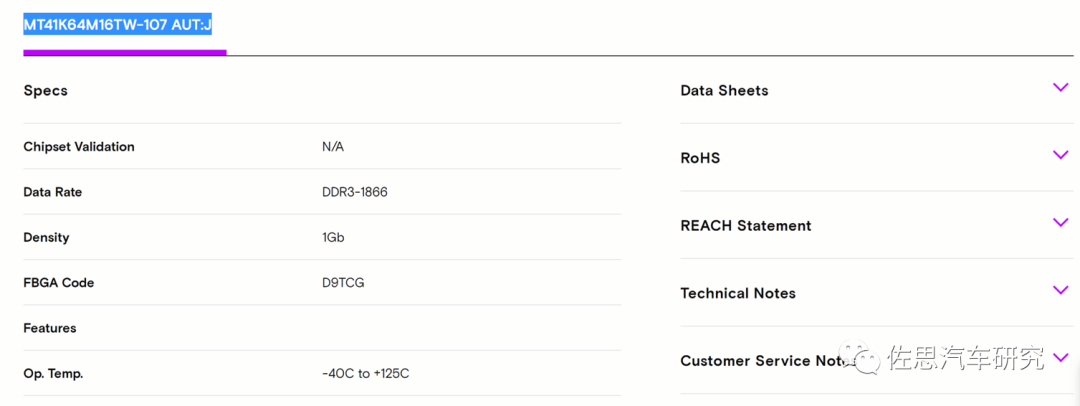
Task: Click the Density spec label
Action: 47,238
